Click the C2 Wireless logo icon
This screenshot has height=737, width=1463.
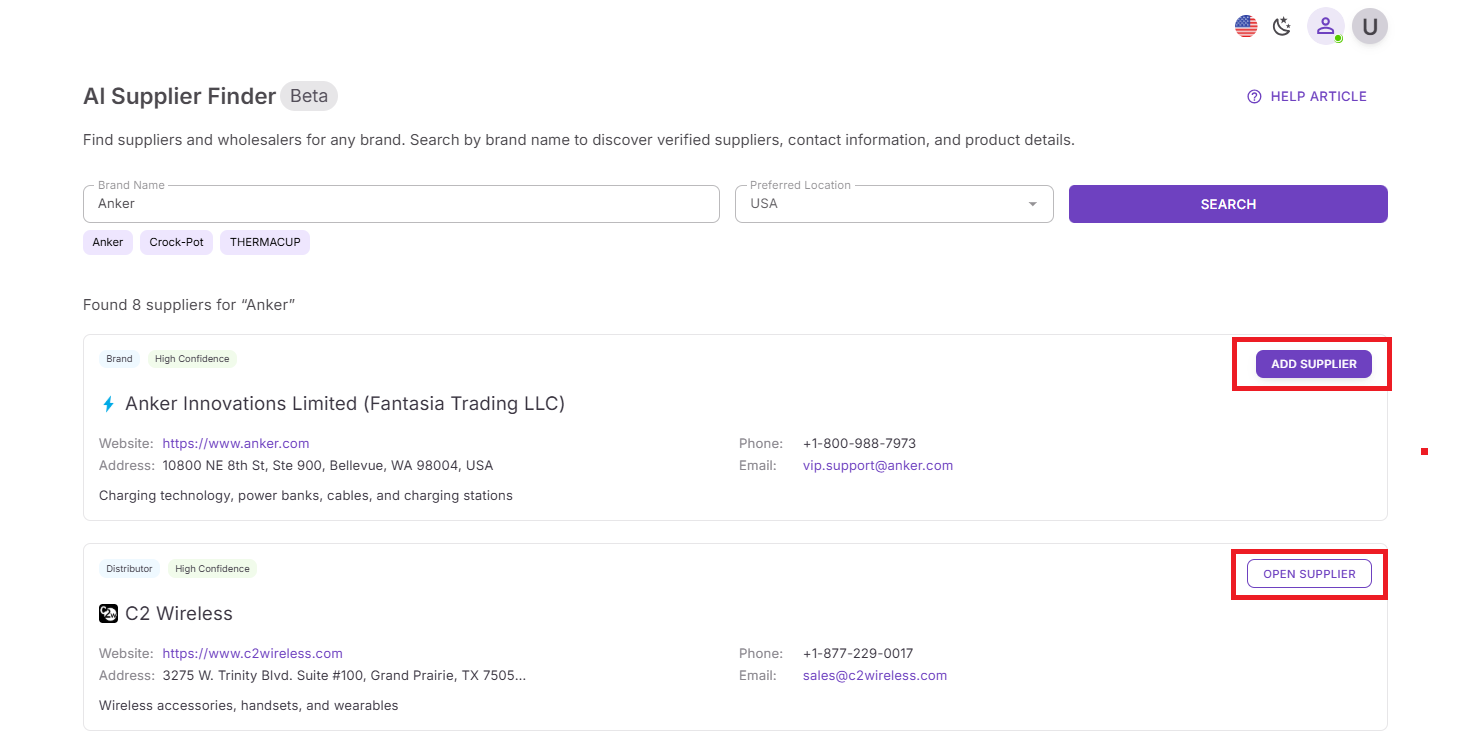point(109,614)
